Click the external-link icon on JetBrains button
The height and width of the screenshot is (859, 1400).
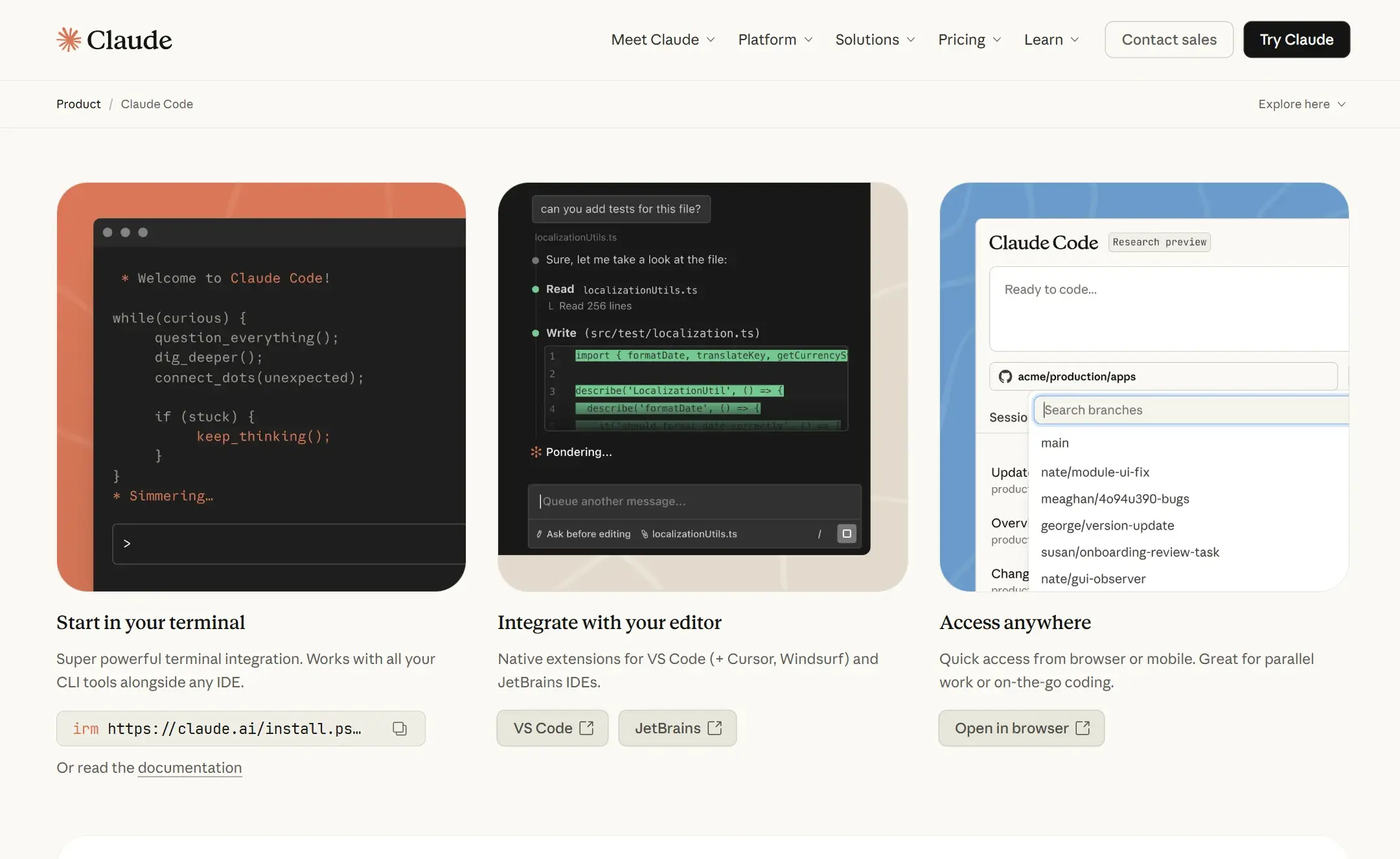click(x=715, y=728)
